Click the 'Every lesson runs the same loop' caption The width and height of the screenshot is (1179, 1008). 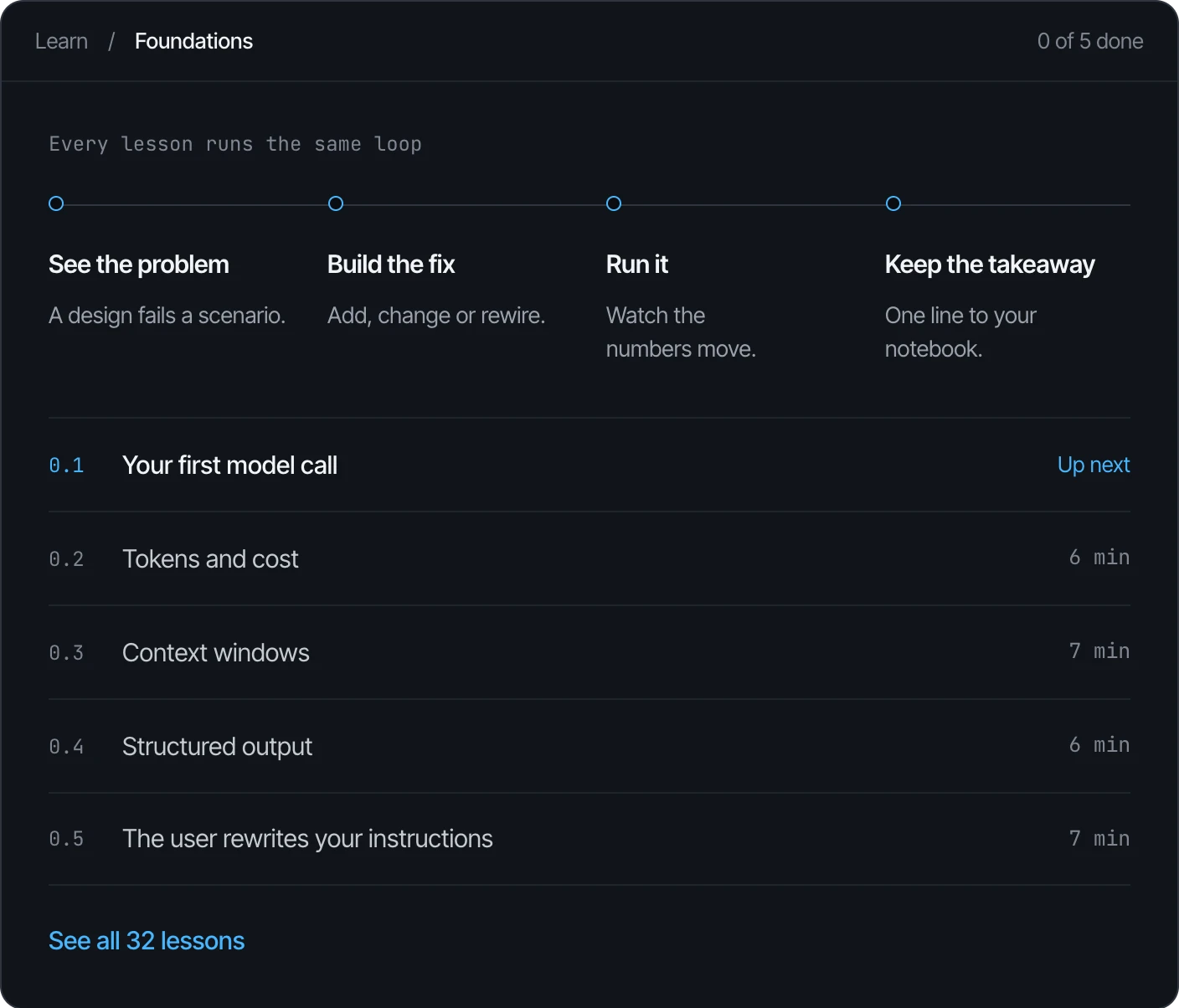tap(235, 144)
